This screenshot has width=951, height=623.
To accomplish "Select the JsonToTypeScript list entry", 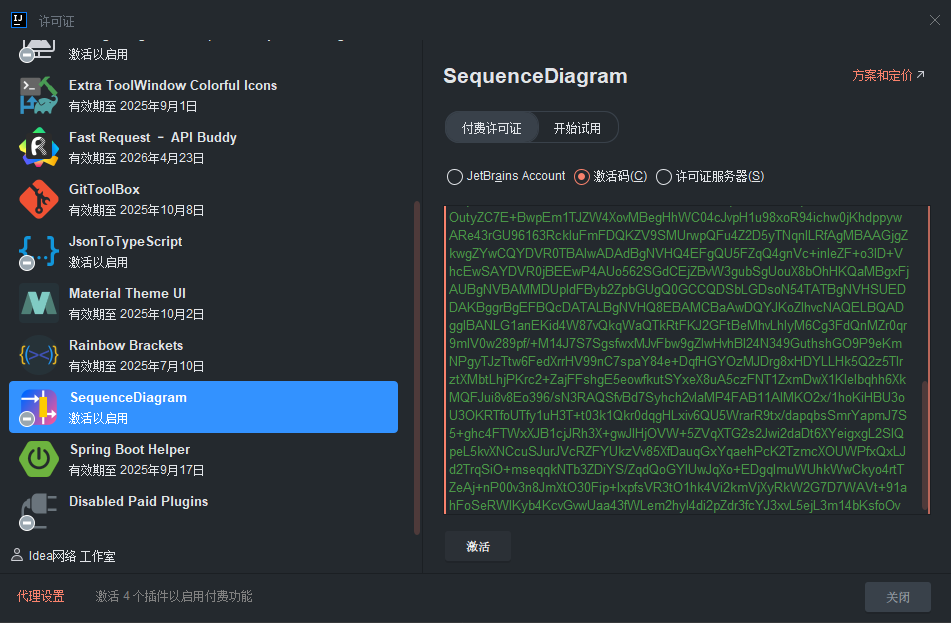I will pos(203,251).
